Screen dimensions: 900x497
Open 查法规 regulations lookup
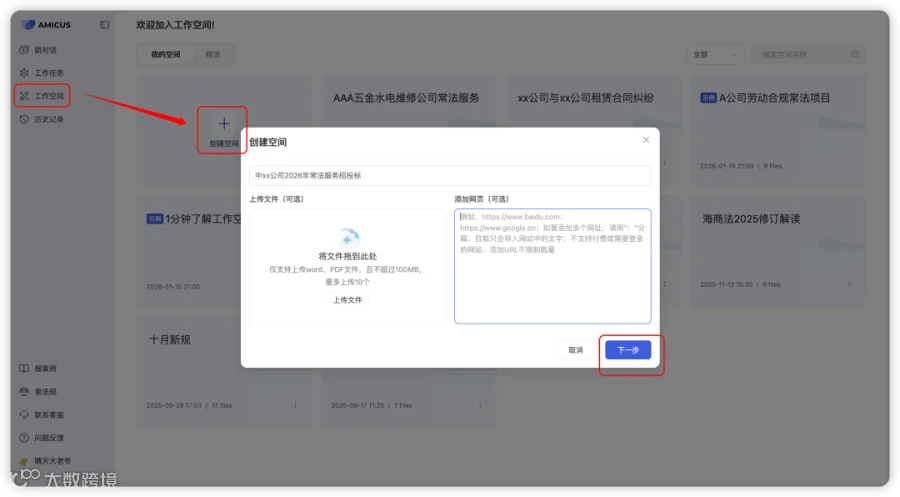[x=38, y=391]
